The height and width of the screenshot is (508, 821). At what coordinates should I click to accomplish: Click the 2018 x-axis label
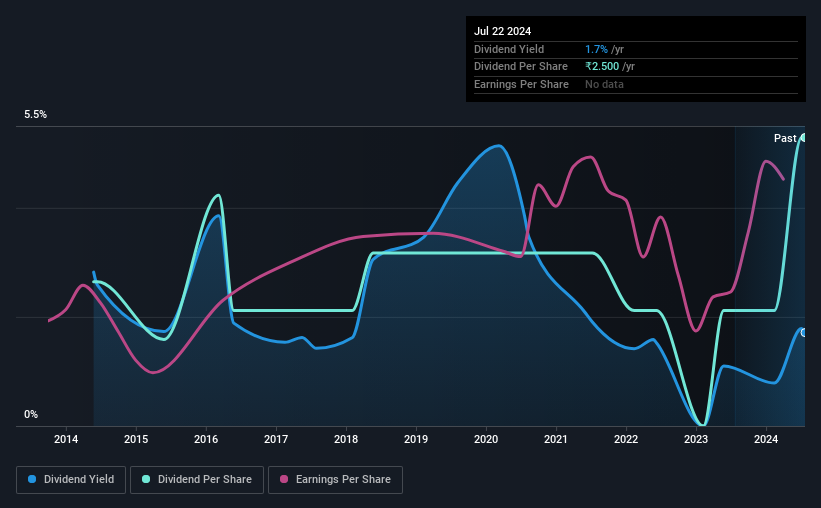(346, 439)
